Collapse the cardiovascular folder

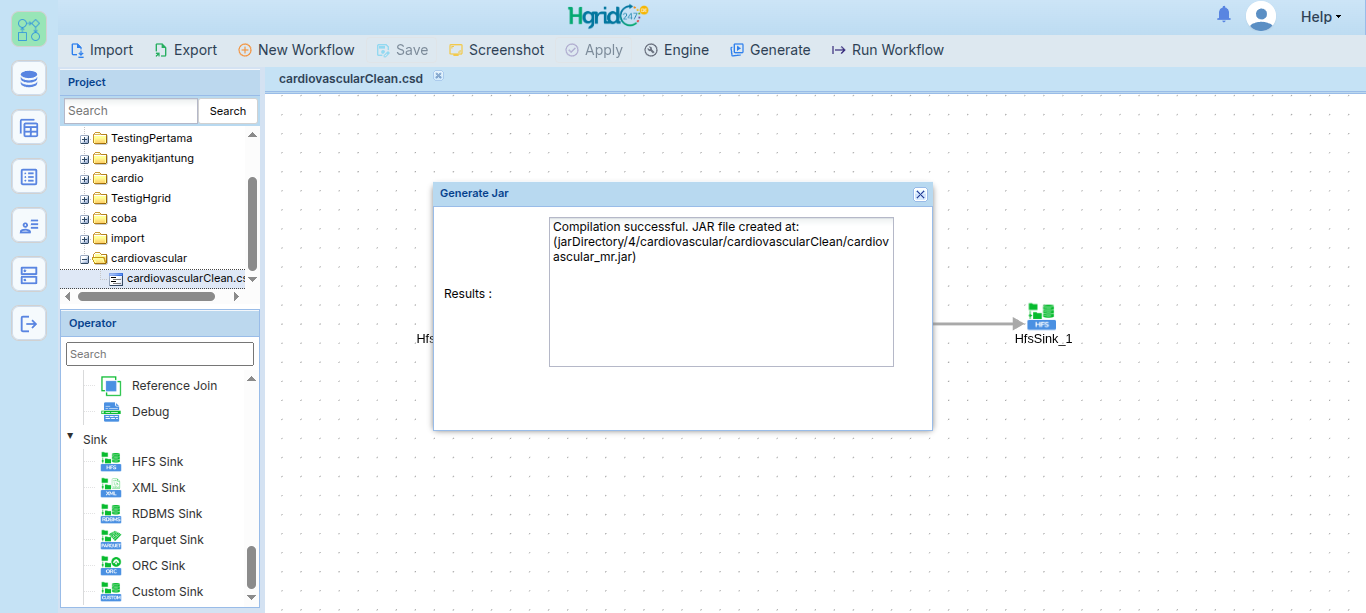click(85, 259)
